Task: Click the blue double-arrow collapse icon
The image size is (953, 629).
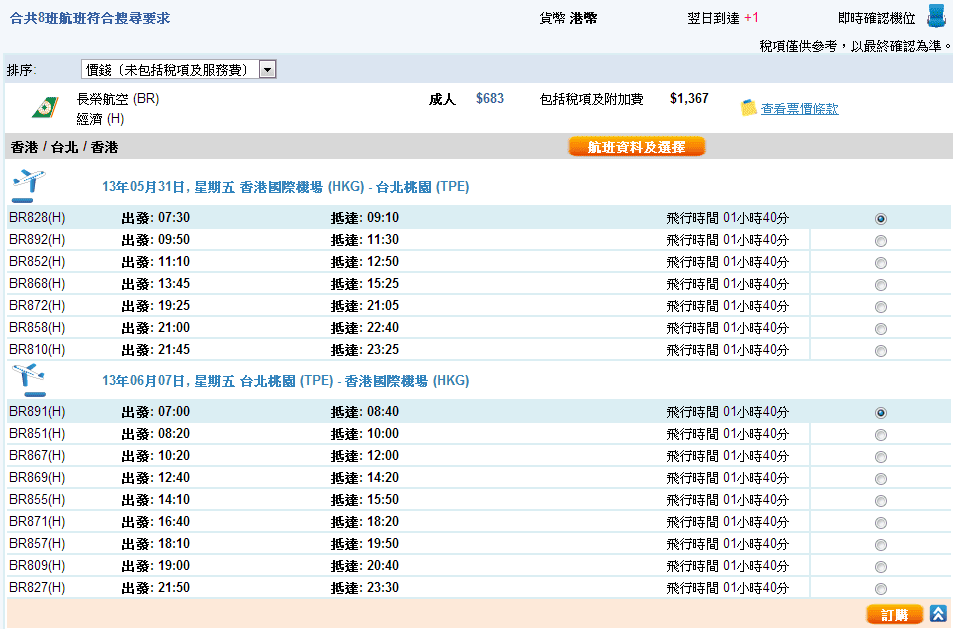Action: click(938, 614)
